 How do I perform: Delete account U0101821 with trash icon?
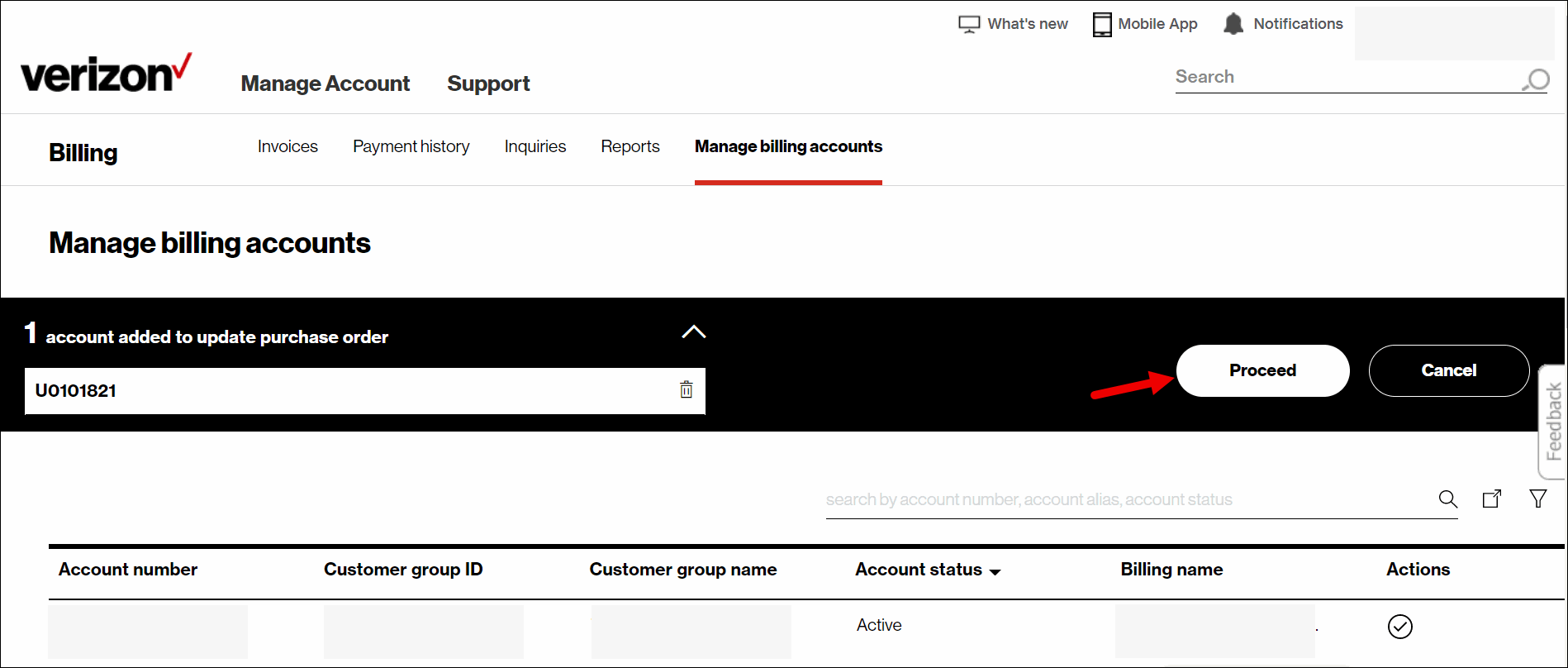click(686, 389)
